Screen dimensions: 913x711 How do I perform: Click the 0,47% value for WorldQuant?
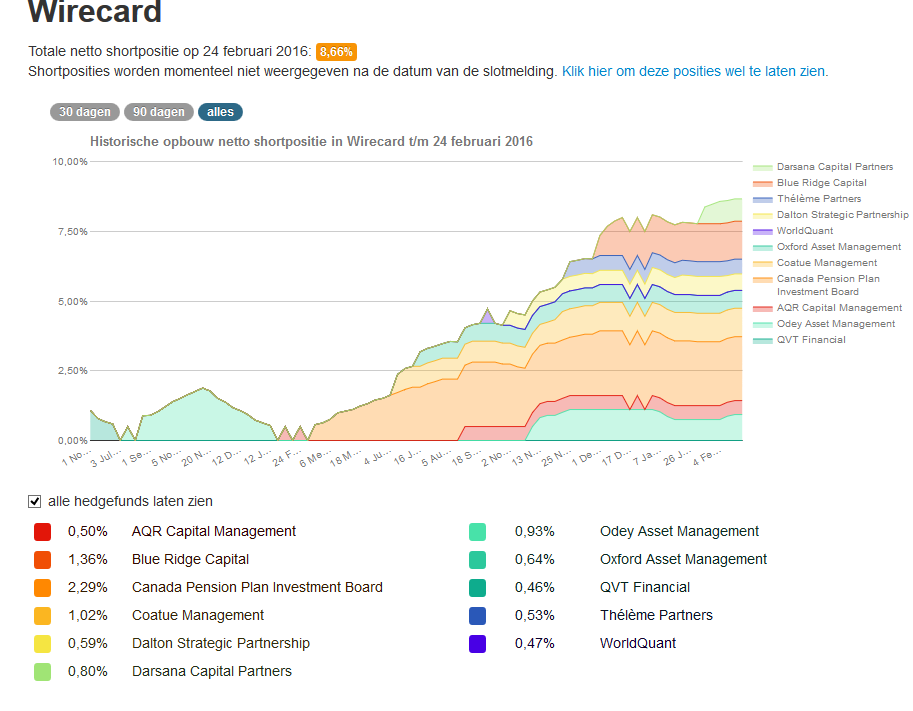[x=535, y=643]
